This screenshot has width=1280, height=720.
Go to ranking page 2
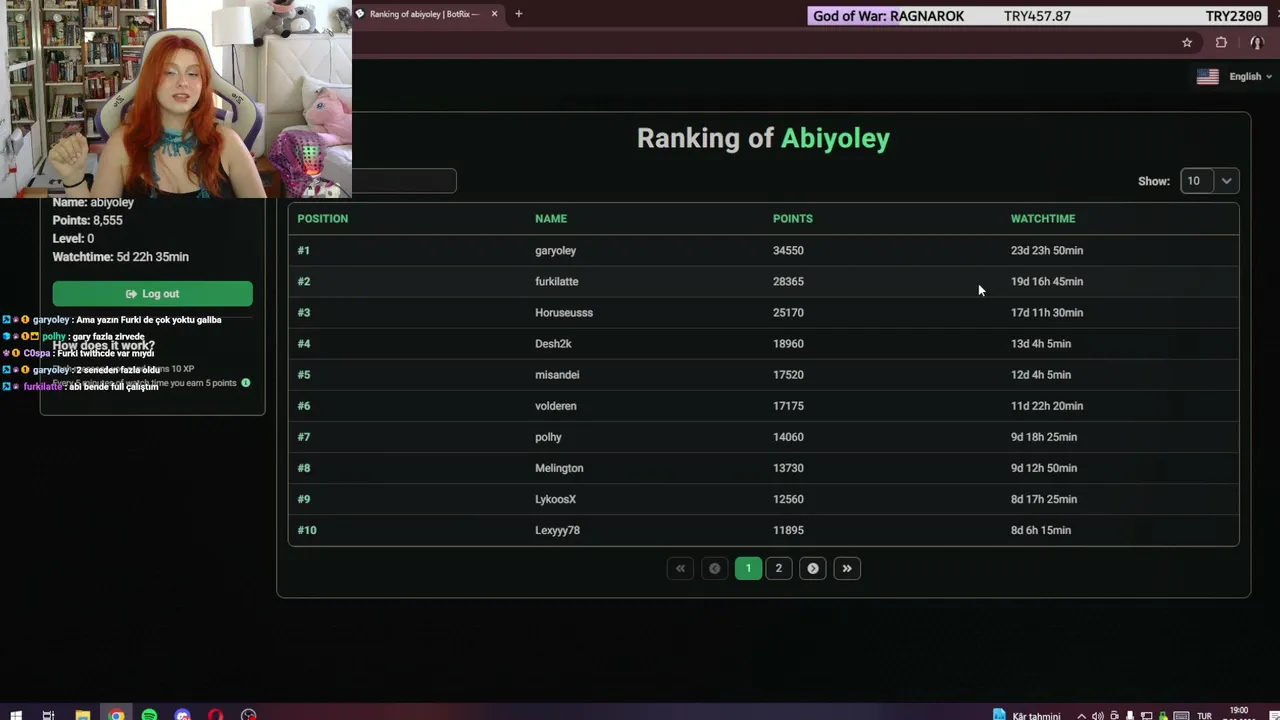(778, 568)
